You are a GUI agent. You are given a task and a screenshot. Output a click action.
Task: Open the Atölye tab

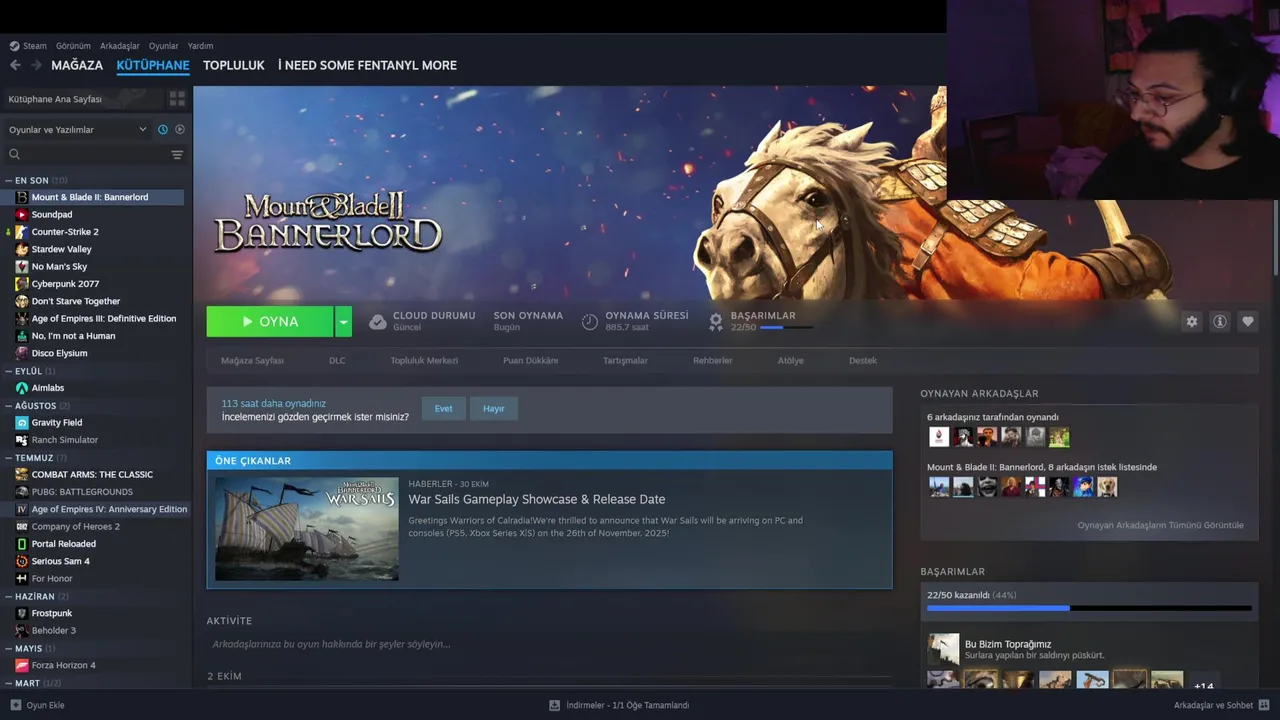tap(790, 360)
